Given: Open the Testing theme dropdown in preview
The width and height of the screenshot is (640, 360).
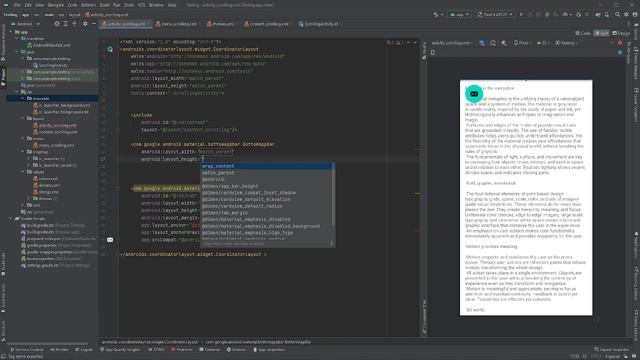Looking at the screenshot, I should click(x=567, y=43).
